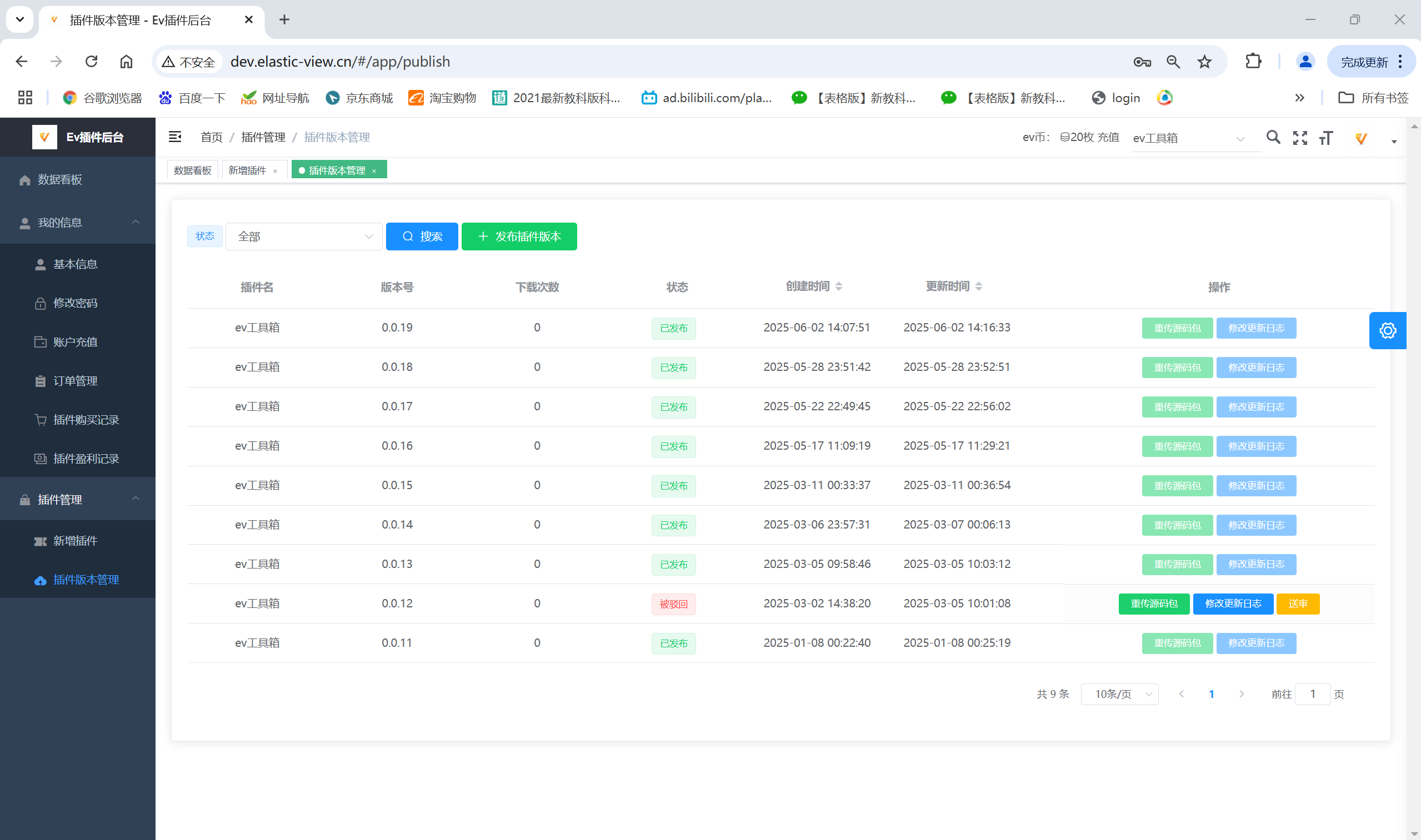Open the ev工具箱 plugin selector dropdown
This screenshot has height=840, width=1421.
point(1196,138)
